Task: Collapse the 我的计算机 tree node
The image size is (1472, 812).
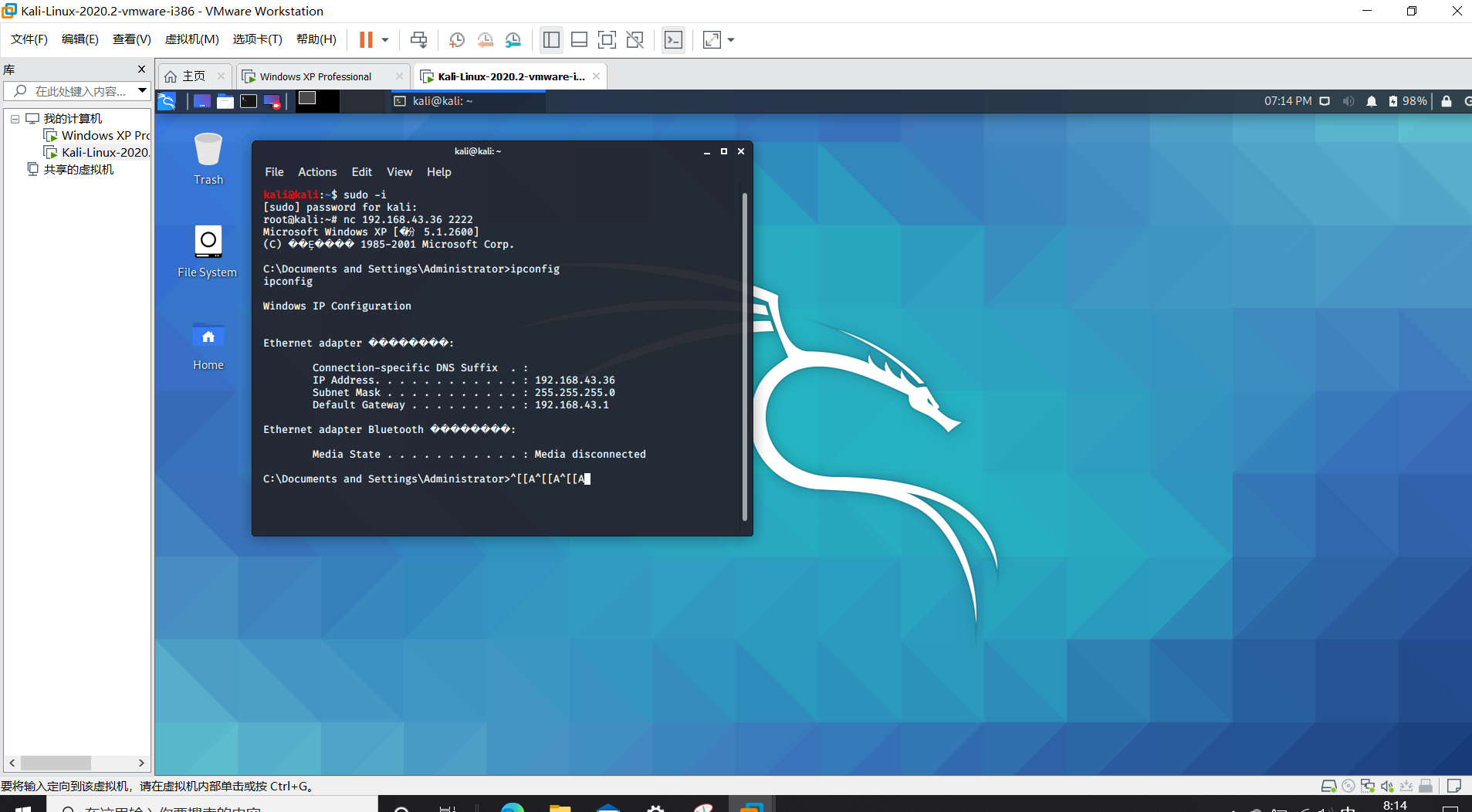Action: (15, 119)
